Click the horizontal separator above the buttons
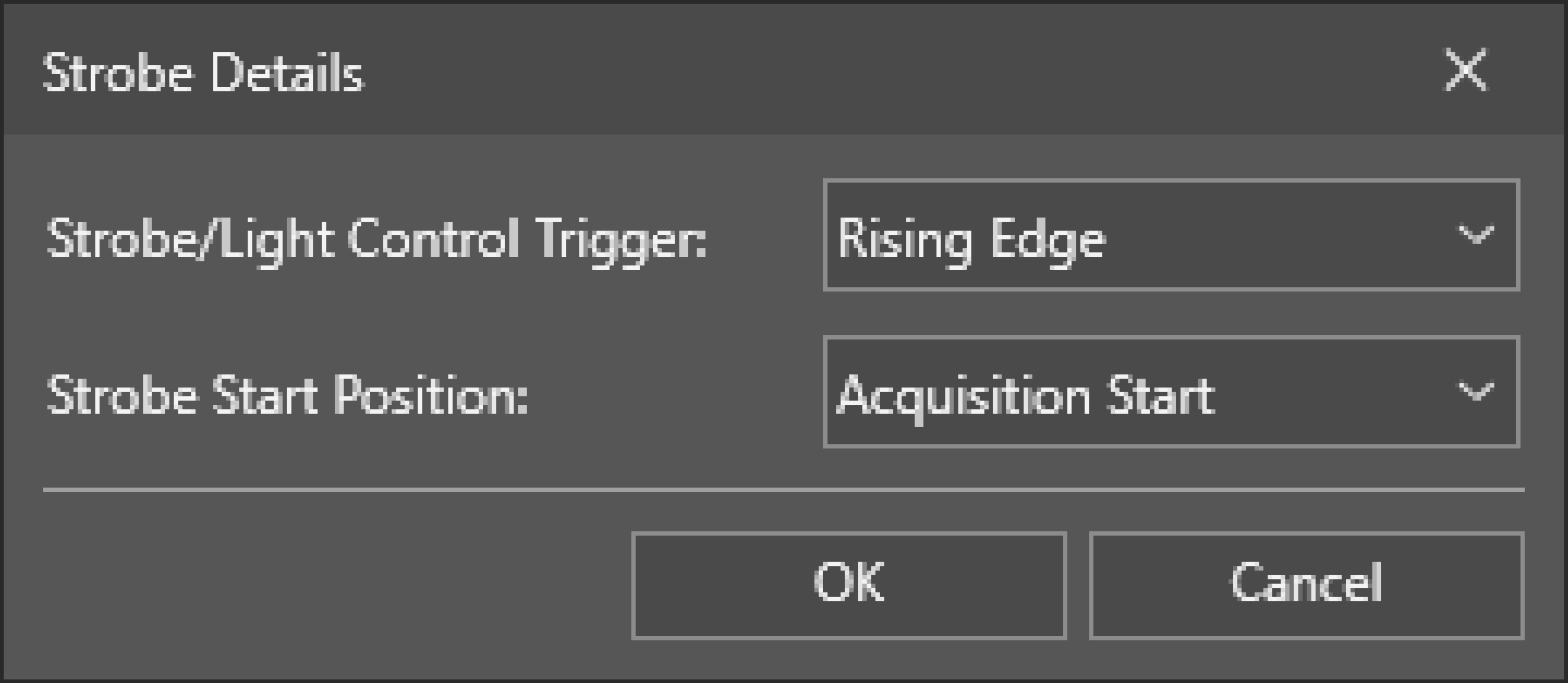Image resolution: width=1568 pixels, height=683 pixels. point(783,490)
